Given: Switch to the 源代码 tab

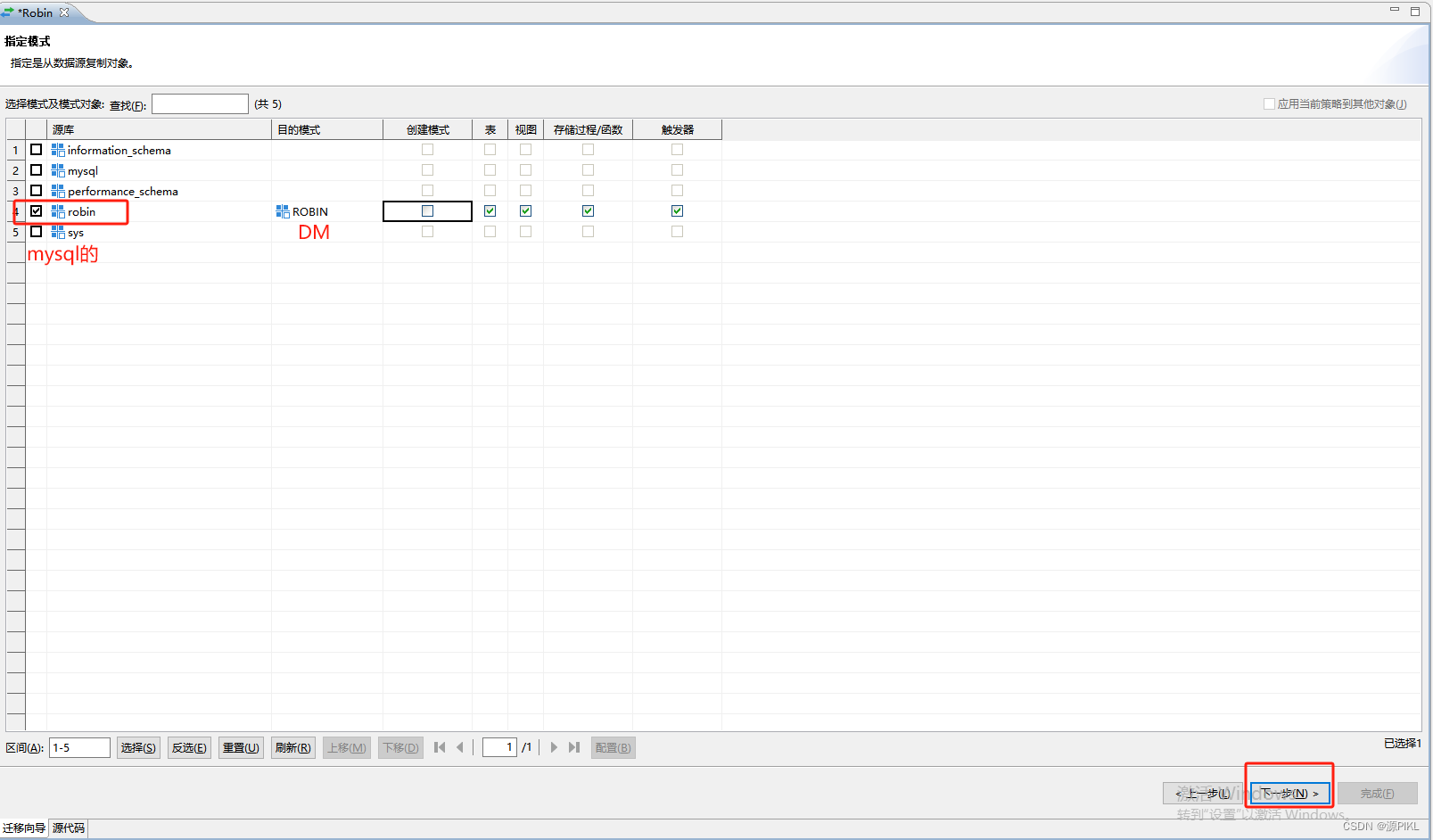Looking at the screenshot, I should coord(69,828).
